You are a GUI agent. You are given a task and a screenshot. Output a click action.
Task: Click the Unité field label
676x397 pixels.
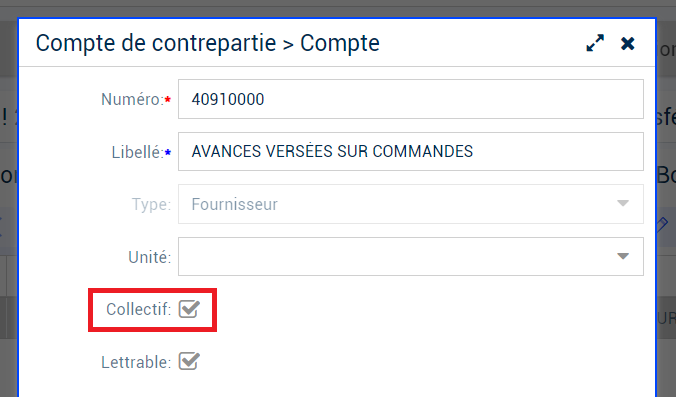point(150,257)
